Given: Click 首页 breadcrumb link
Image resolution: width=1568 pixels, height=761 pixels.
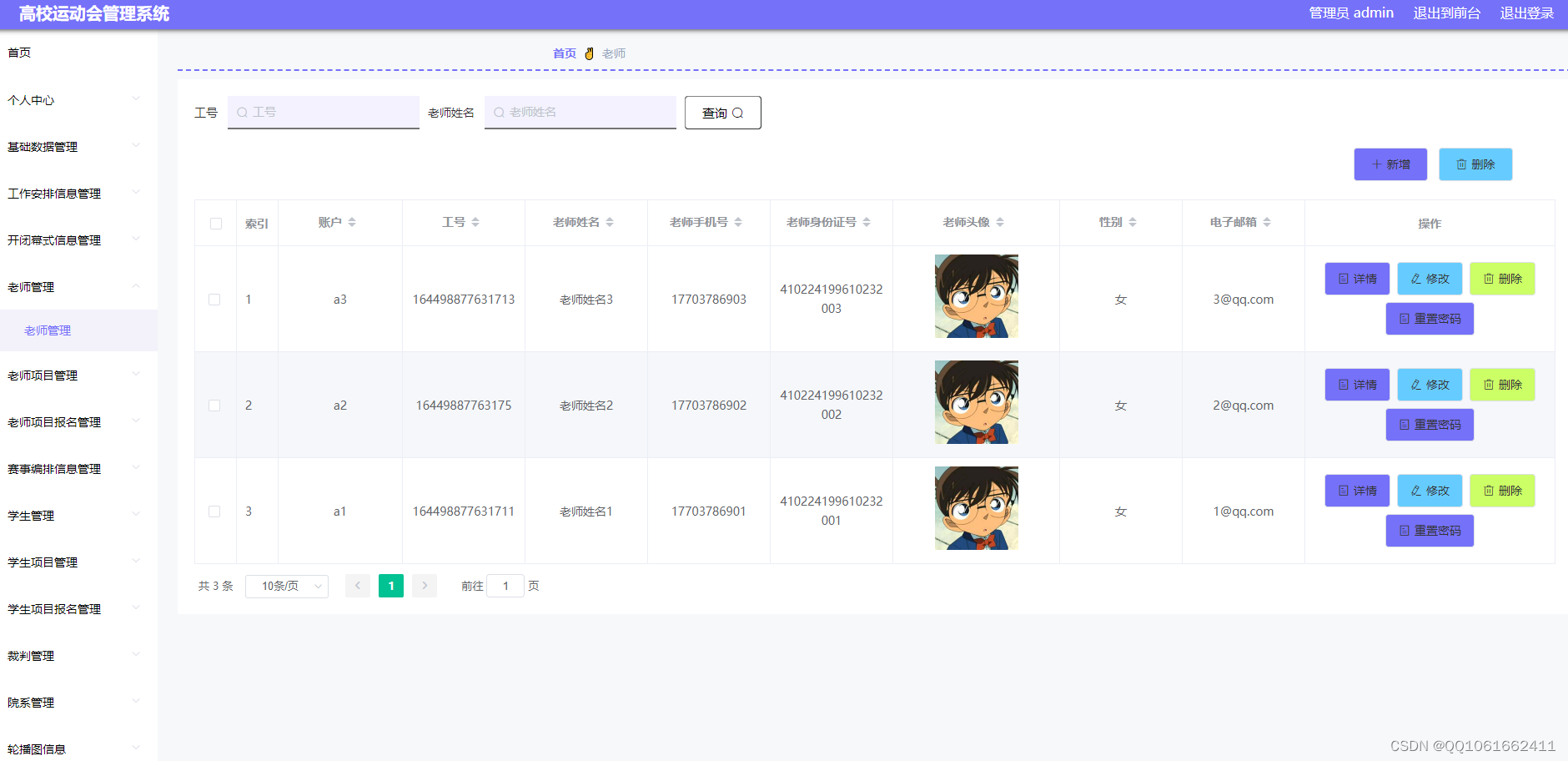Looking at the screenshot, I should point(565,53).
